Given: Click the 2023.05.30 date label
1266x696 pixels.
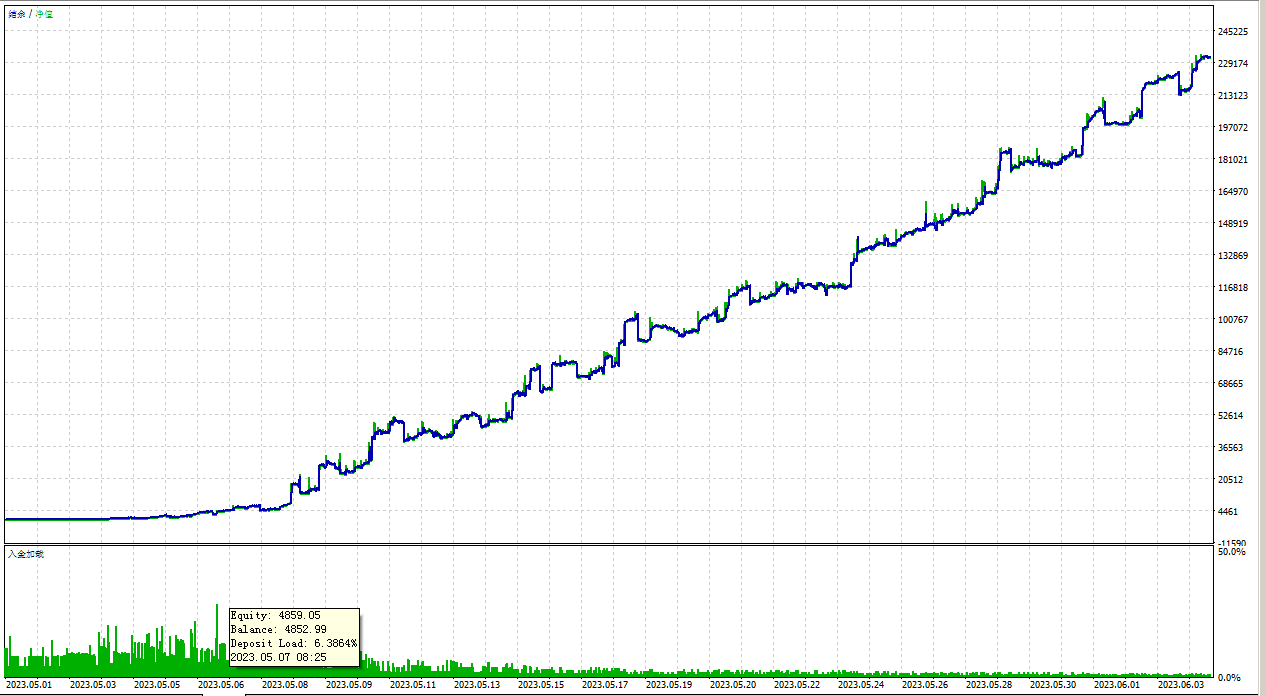Looking at the screenshot, I should point(1055,686).
